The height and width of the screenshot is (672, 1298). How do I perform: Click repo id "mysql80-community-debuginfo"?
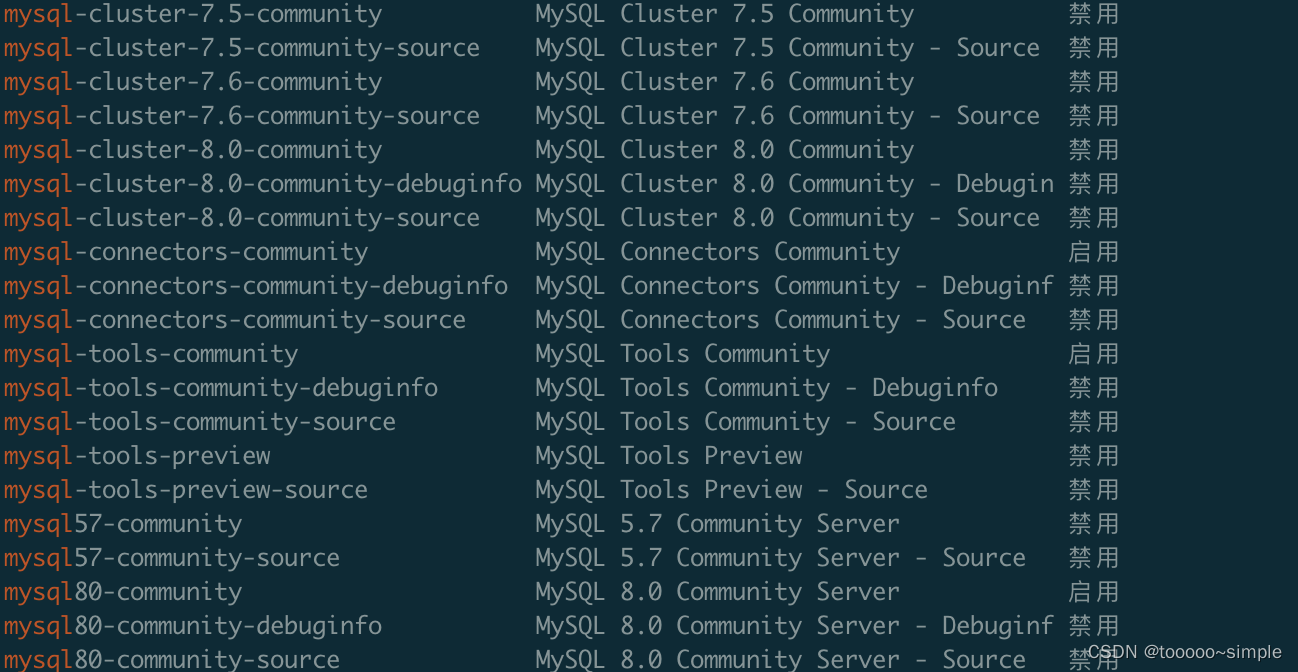(192, 626)
